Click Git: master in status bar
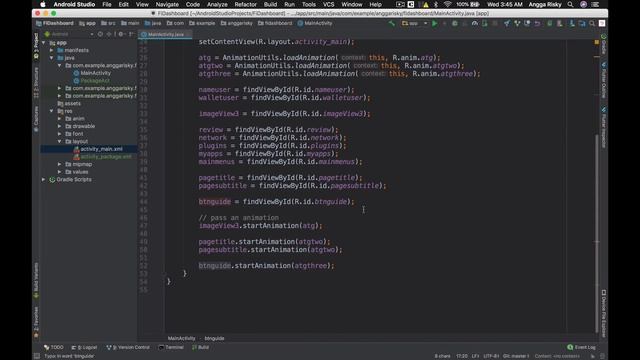This screenshot has width=640, height=360. click(516, 356)
